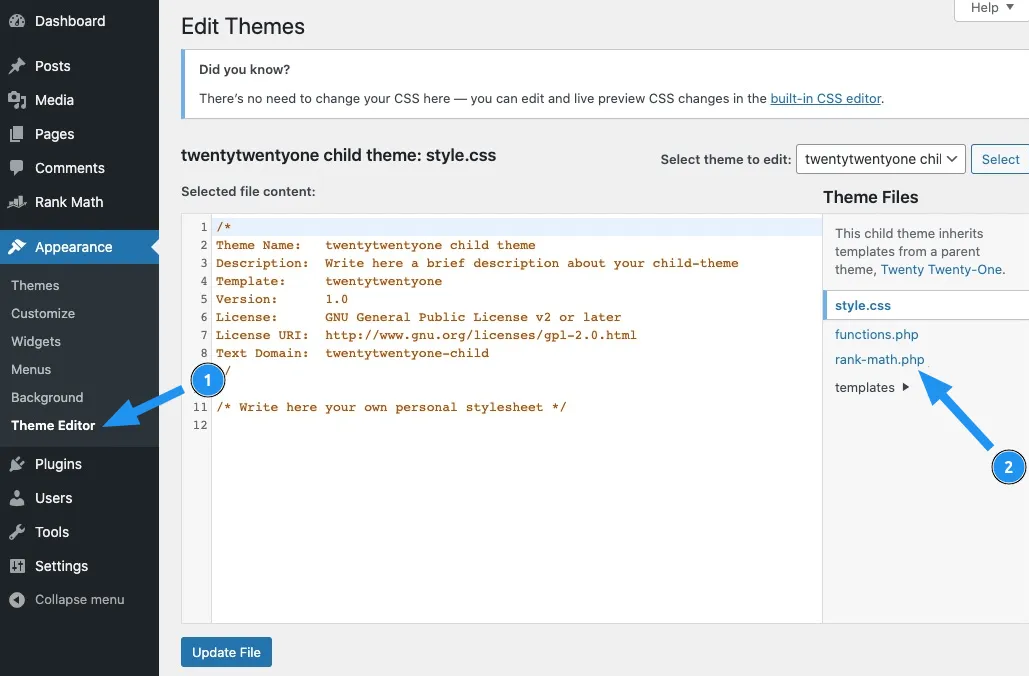Open functions.php from Theme Files
The width and height of the screenshot is (1029, 676).
[x=876, y=334]
